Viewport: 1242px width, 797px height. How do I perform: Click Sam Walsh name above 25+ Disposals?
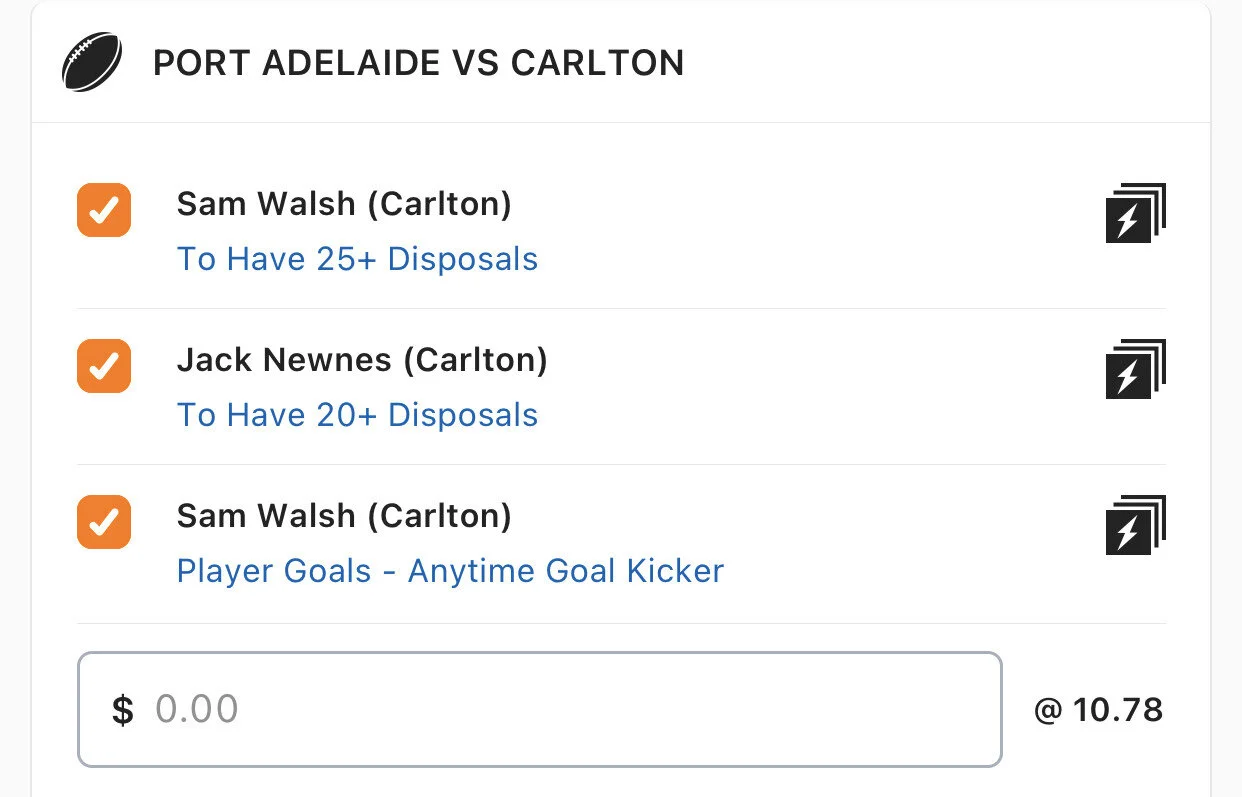(266, 204)
